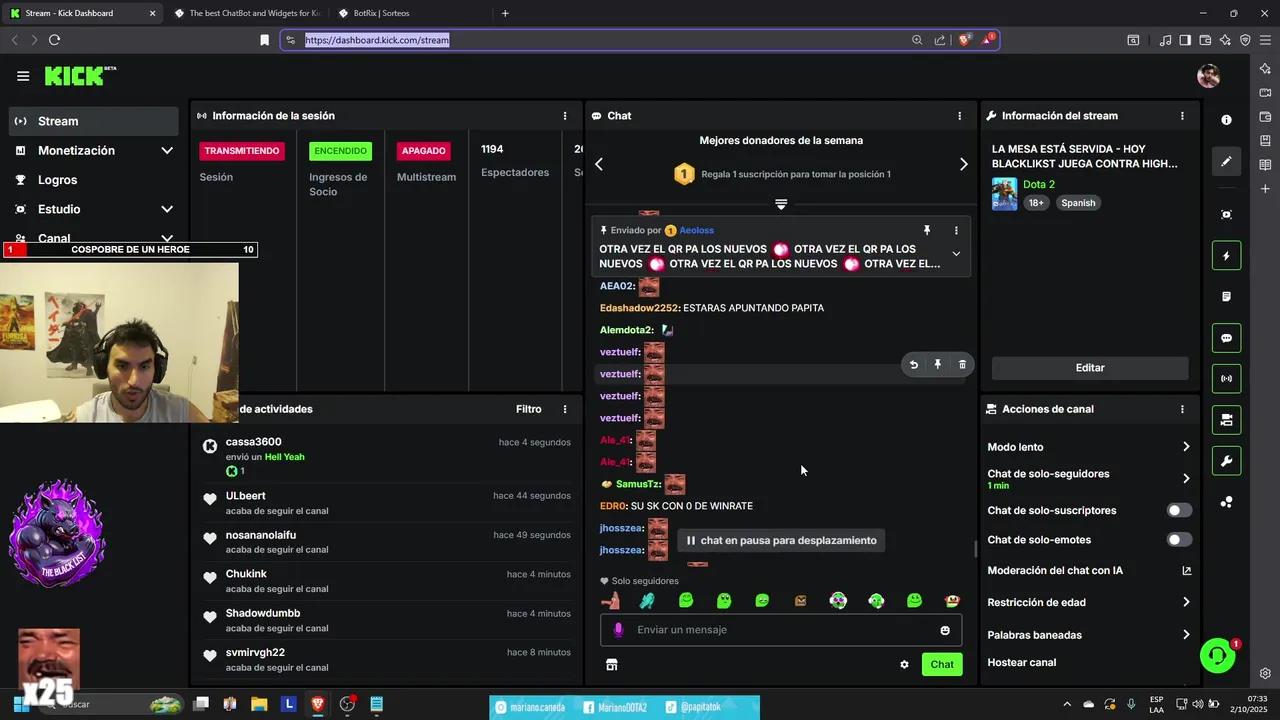Enable Chat de solo-suscriptores toggle
The height and width of the screenshot is (720, 1280).
tap(1179, 511)
